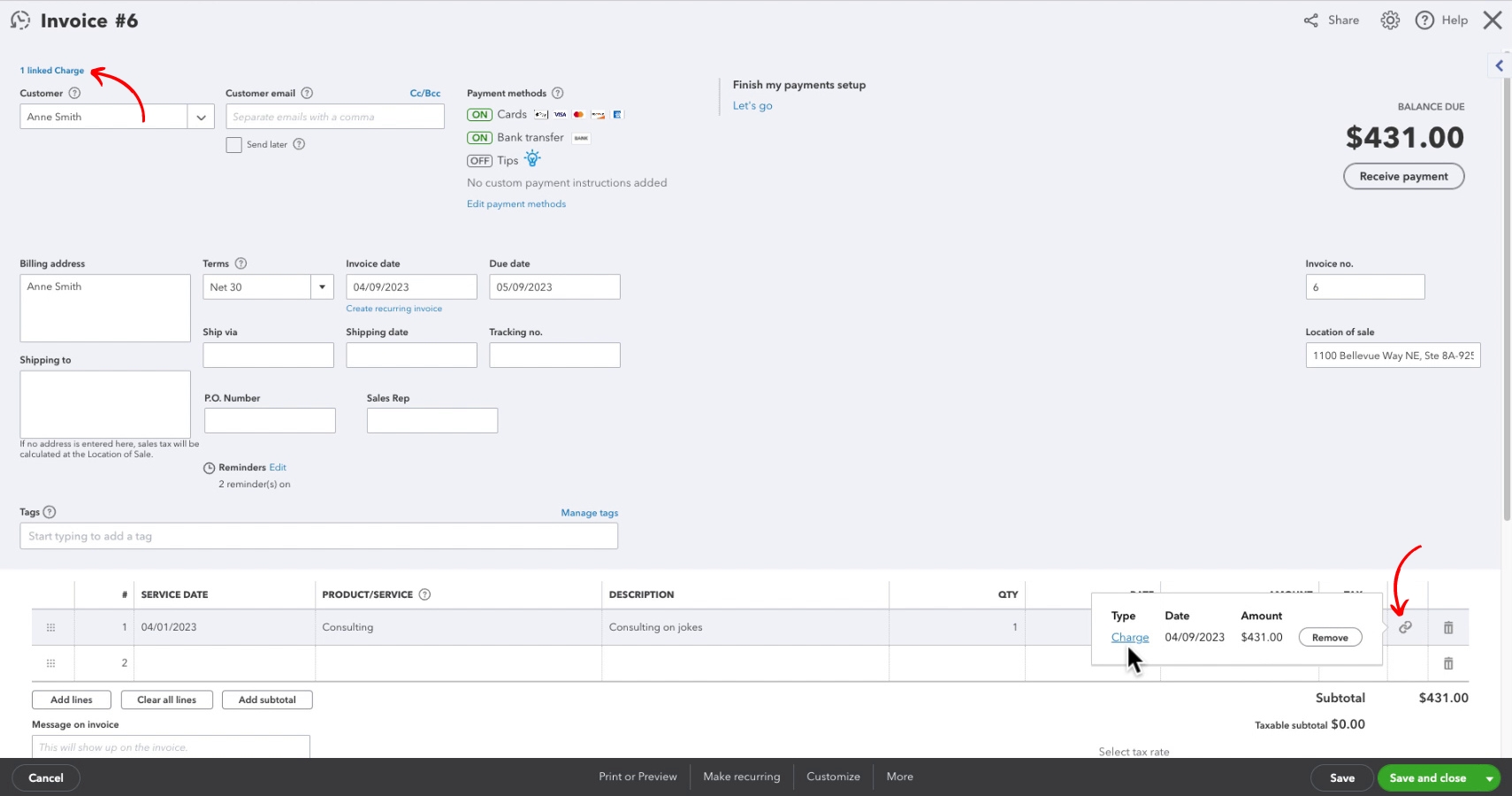Delete line 1 with the trash icon
Image resolution: width=1512 pixels, height=796 pixels.
click(x=1448, y=627)
